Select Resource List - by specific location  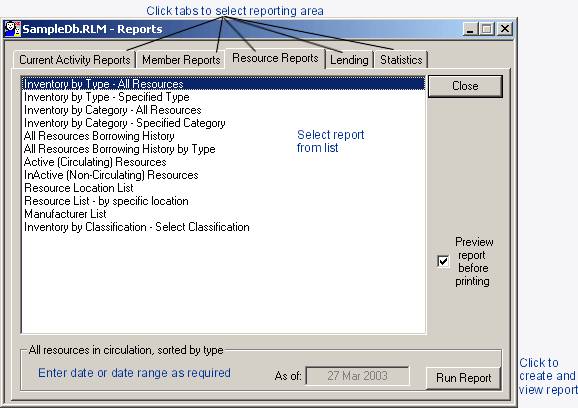223,201
